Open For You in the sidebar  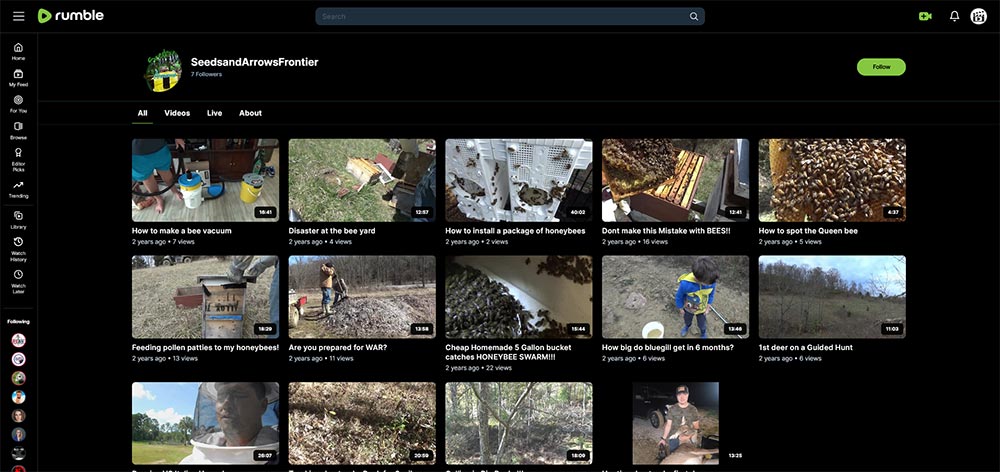click(18, 104)
